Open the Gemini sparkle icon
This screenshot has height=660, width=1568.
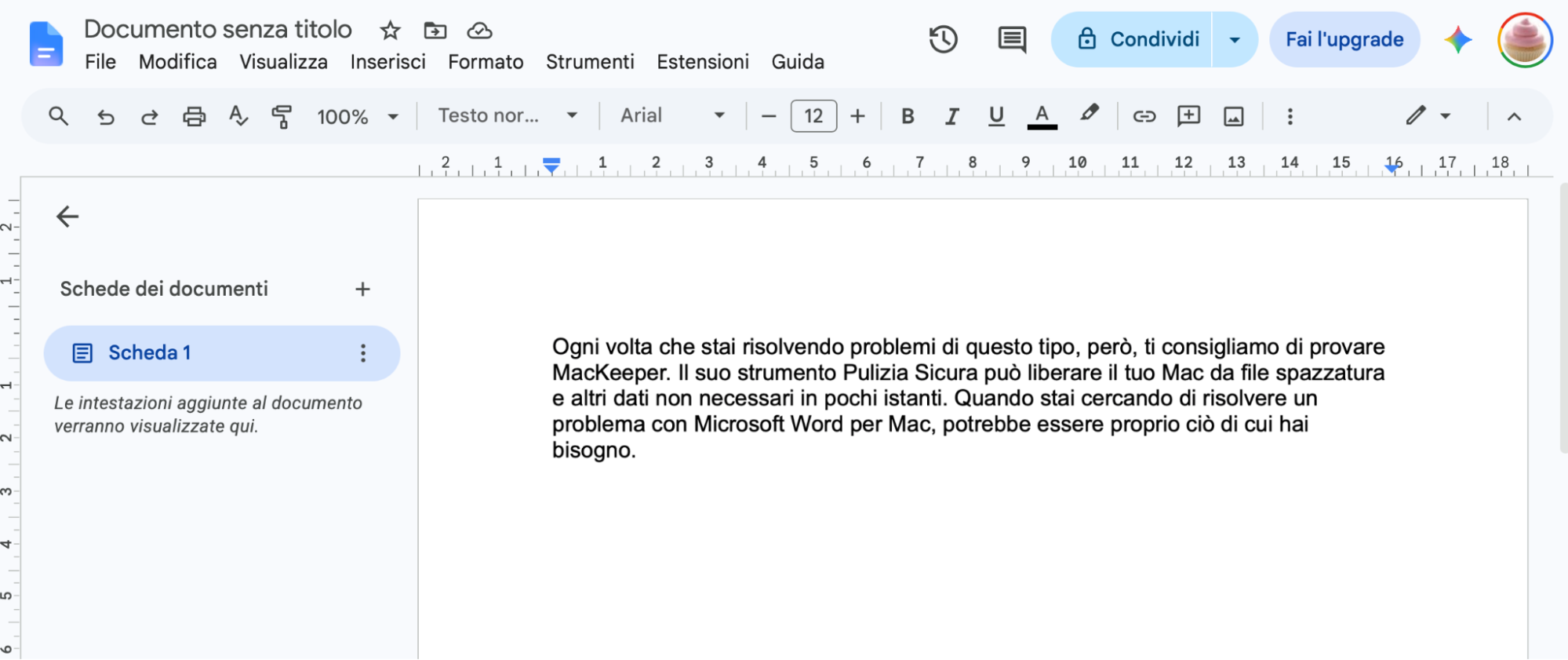click(x=1457, y=39)
